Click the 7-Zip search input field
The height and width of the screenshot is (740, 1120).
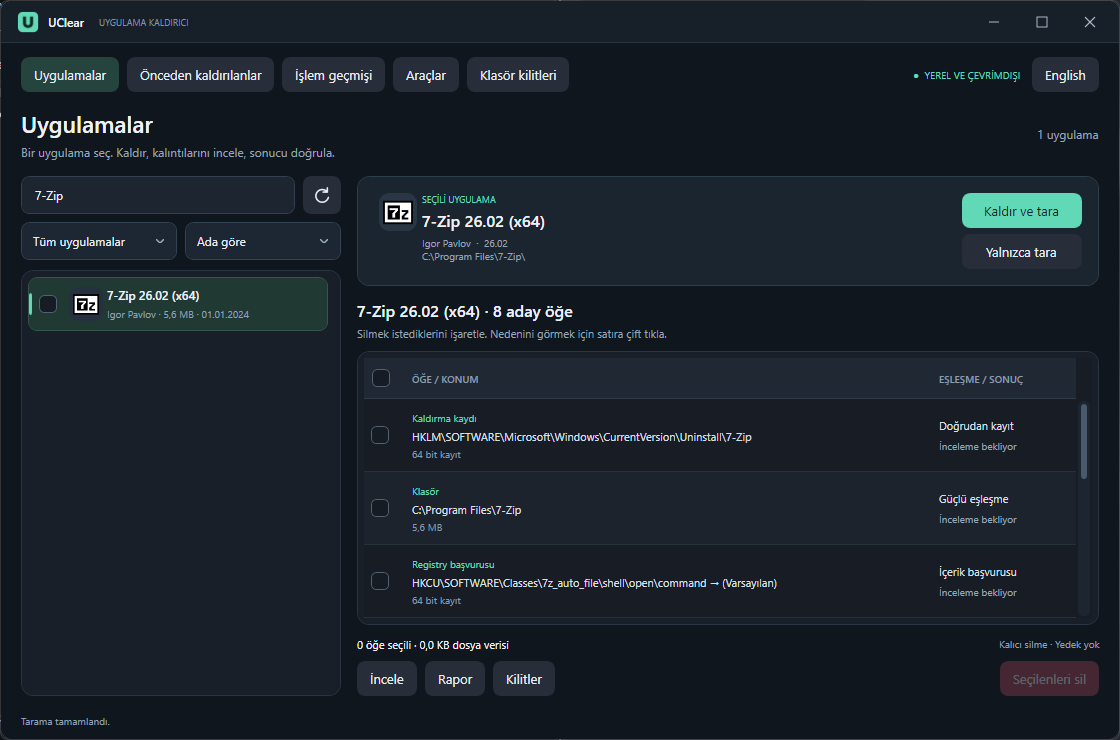(158, 195)
